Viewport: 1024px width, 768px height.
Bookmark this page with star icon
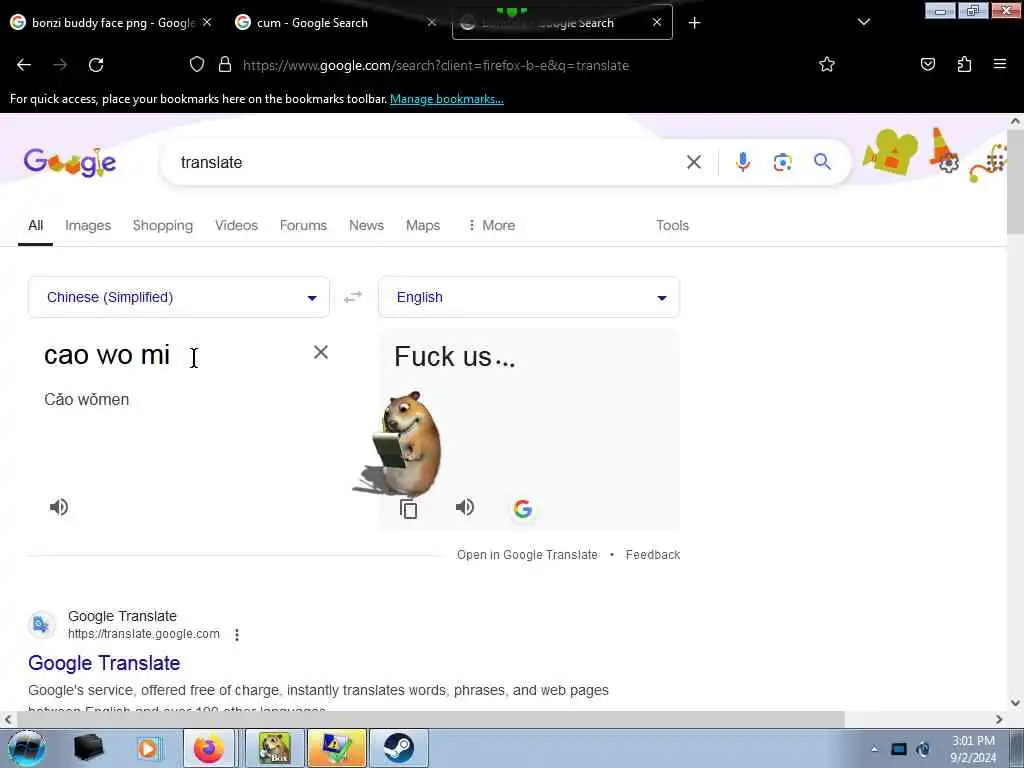827,65
